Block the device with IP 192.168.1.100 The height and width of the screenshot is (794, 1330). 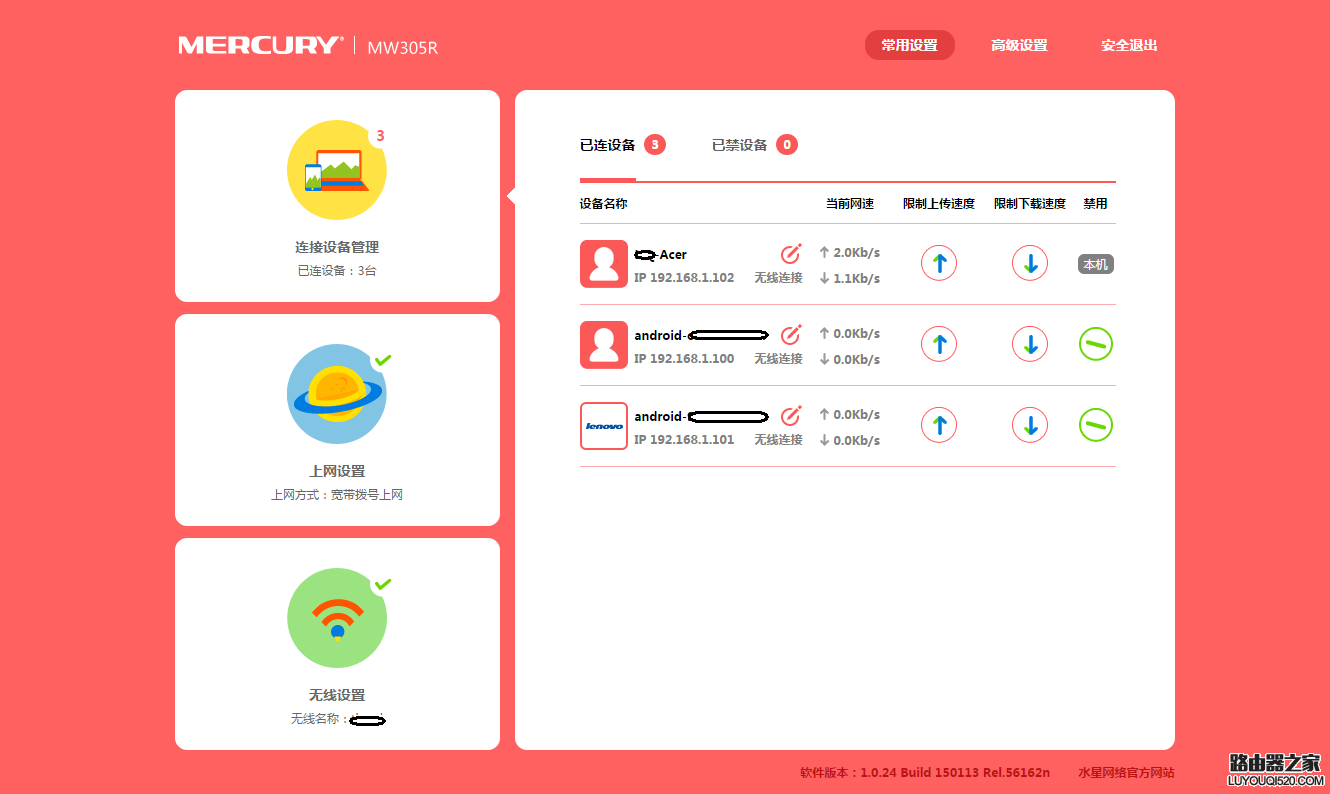[x=1096, y=344]
